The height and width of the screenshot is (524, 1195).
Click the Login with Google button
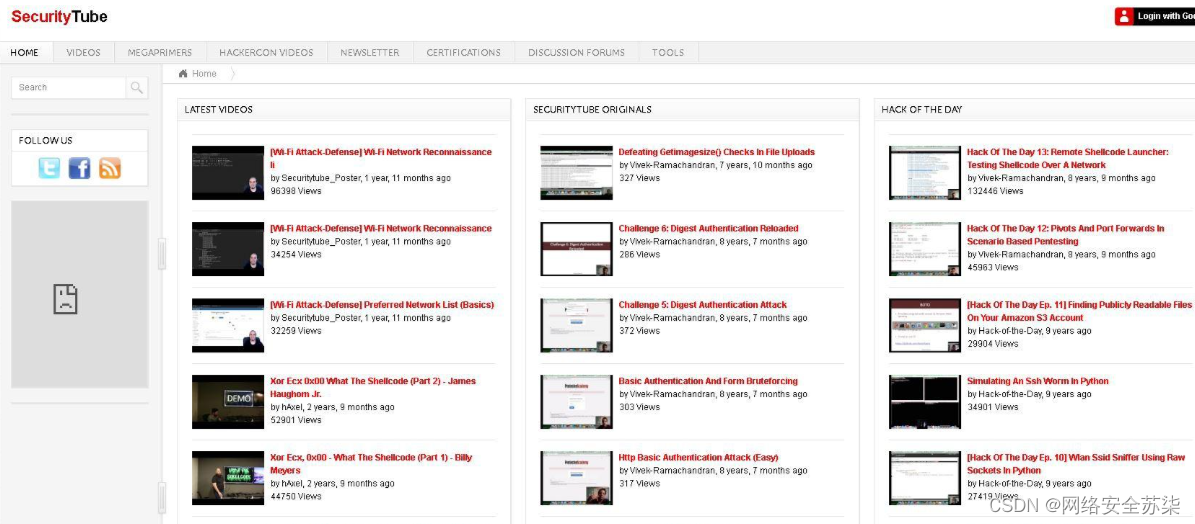(x=1155, y=16)
